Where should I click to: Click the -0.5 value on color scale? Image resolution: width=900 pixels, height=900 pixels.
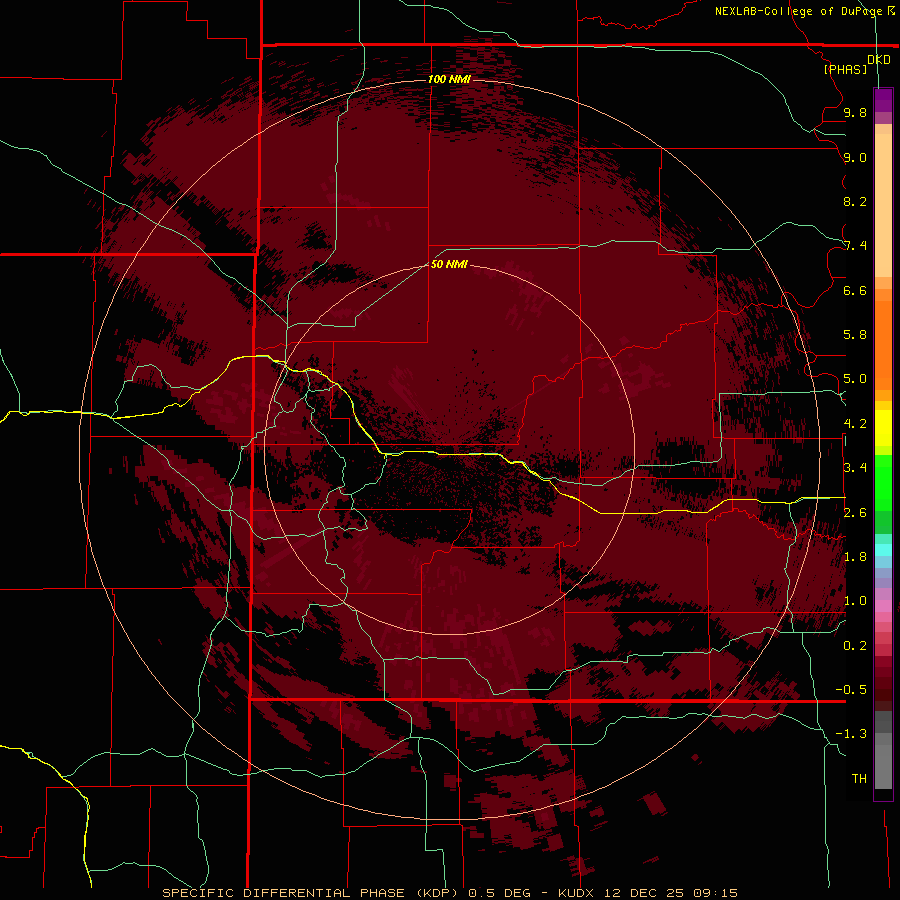(x=851, y=690)
